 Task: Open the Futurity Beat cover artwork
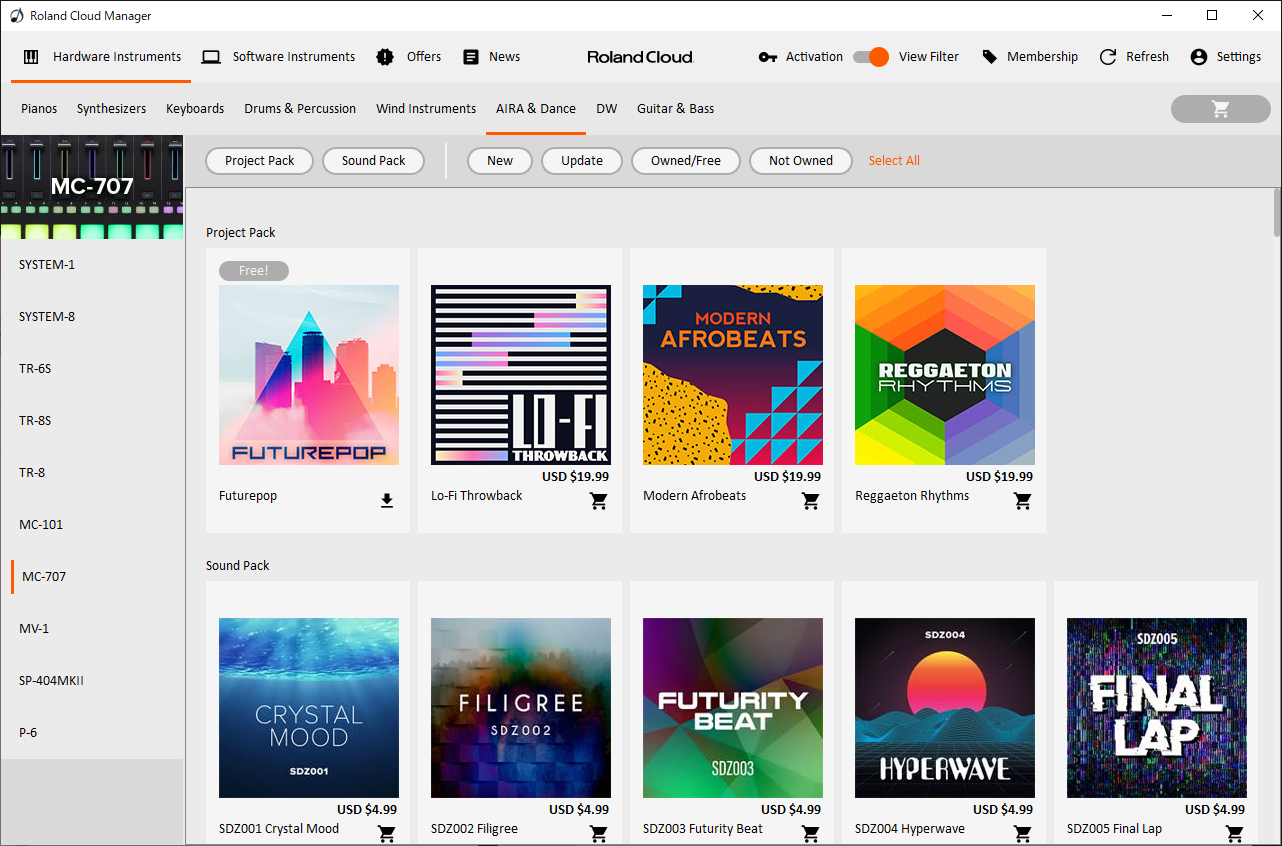[733, 708]
